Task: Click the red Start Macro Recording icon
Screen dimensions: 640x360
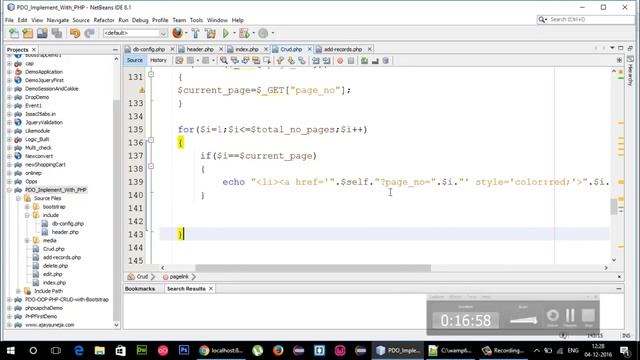Action: 340,60
